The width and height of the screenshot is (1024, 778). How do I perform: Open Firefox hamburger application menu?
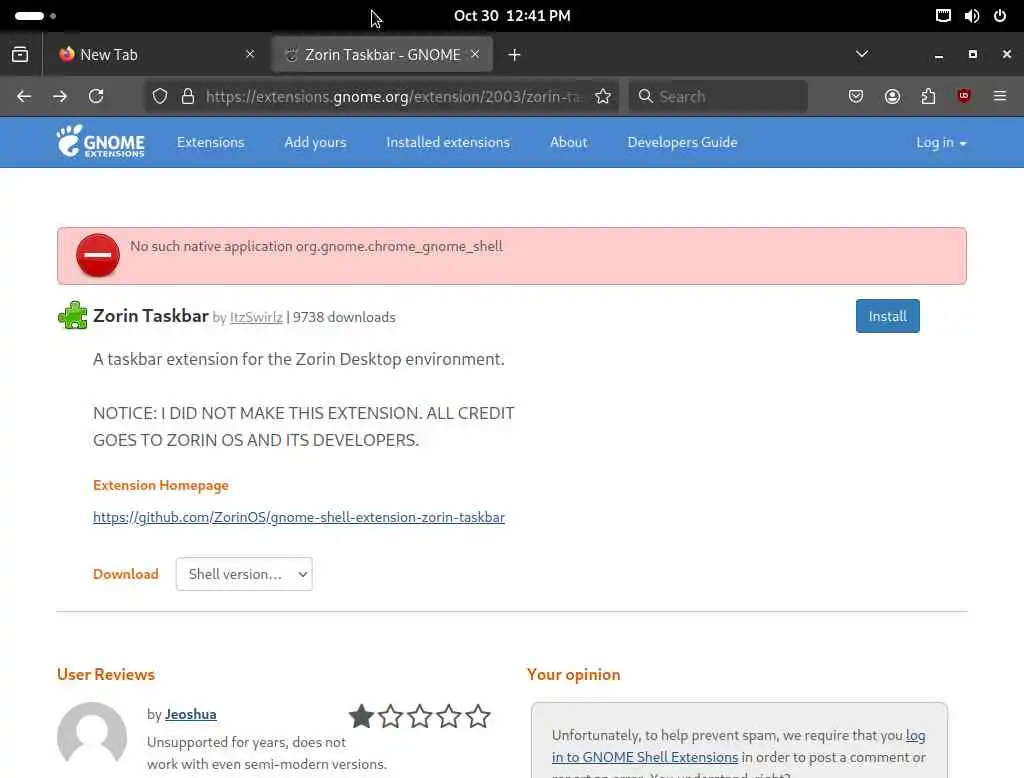point(1000,97)
